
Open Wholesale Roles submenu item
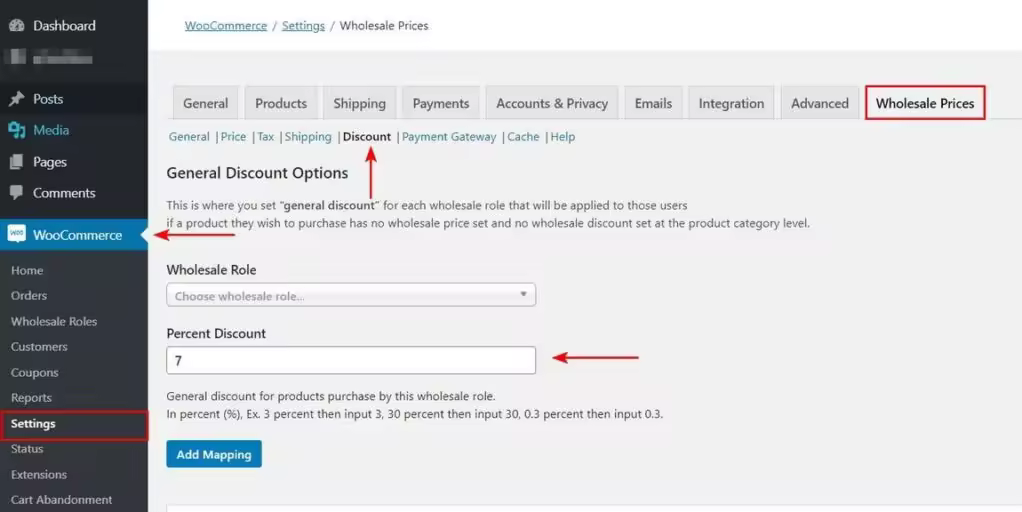click(x=53, y=321)
